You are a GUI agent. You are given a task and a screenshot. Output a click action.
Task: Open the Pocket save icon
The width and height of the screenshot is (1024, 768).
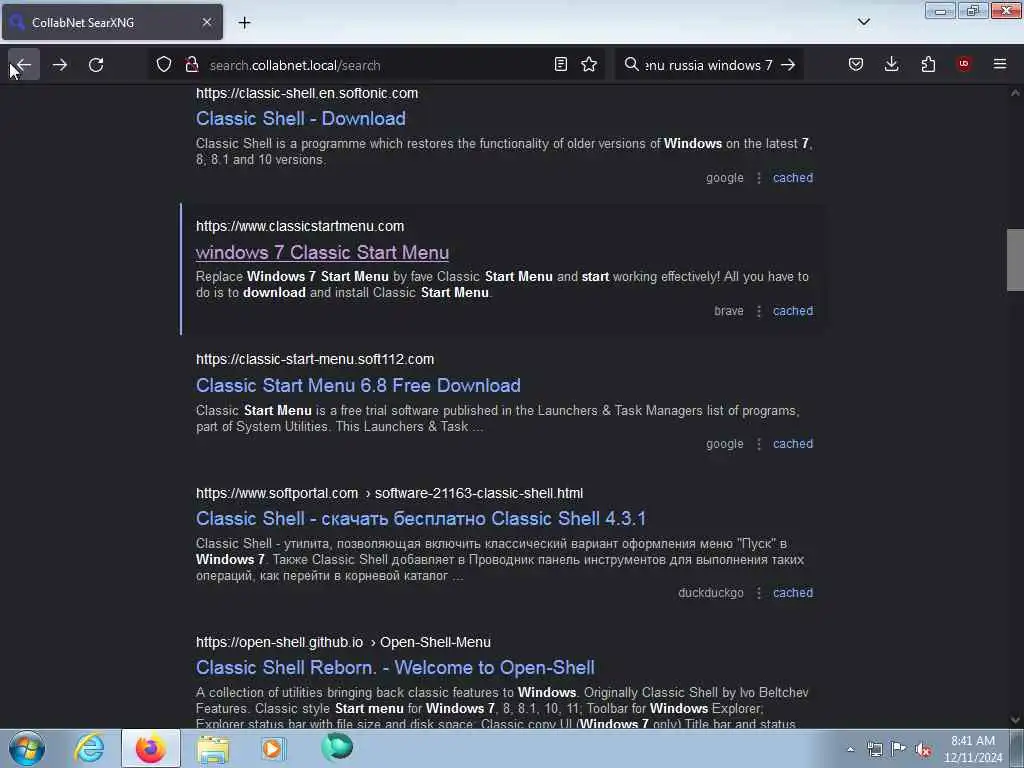tap(856, 64)
